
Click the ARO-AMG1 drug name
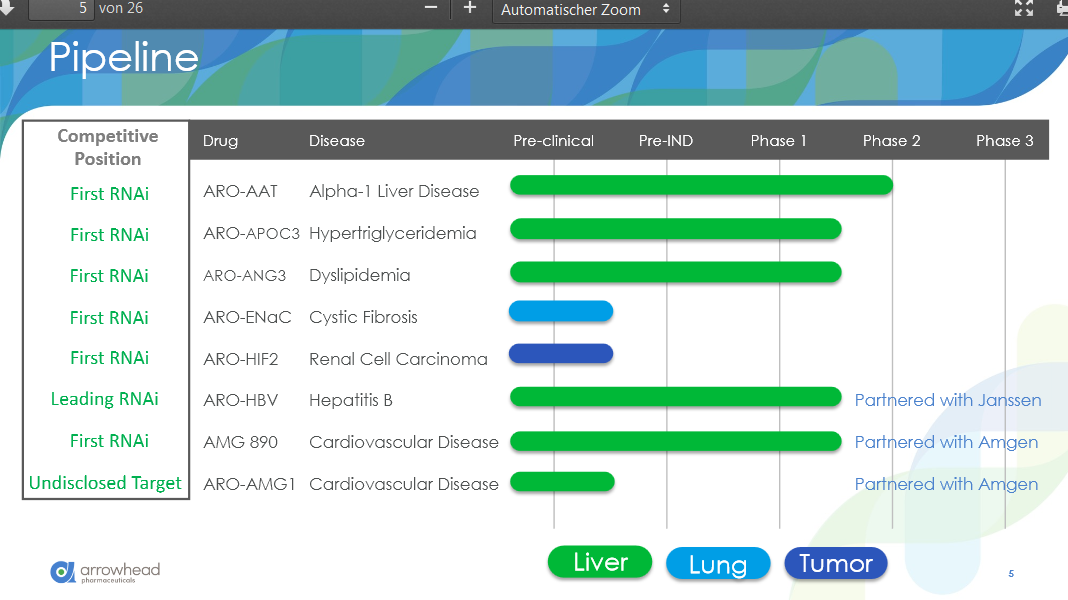coord(249,484)
